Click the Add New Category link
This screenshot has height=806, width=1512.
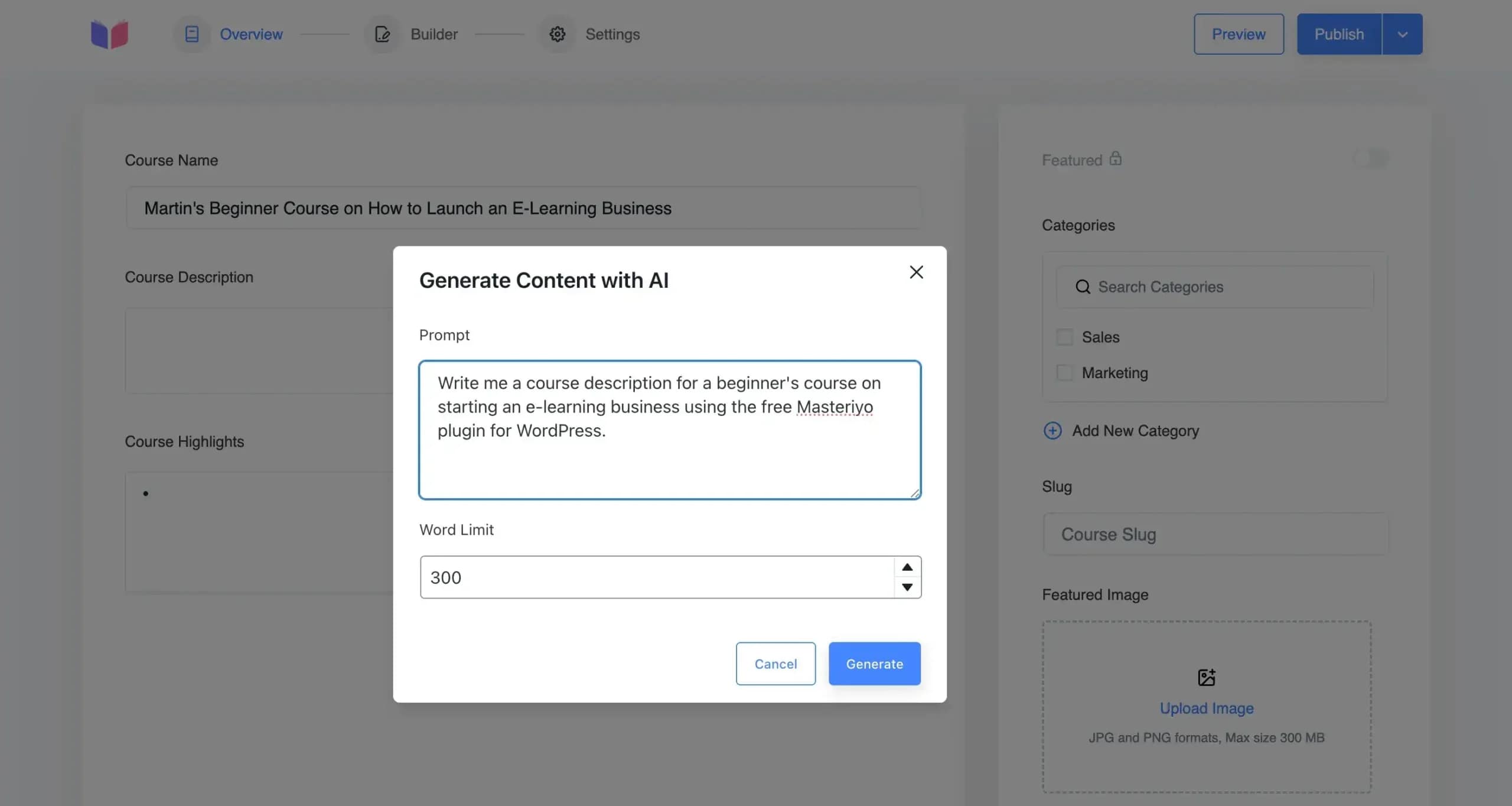pyautogui.click(x=1135, y=431)
